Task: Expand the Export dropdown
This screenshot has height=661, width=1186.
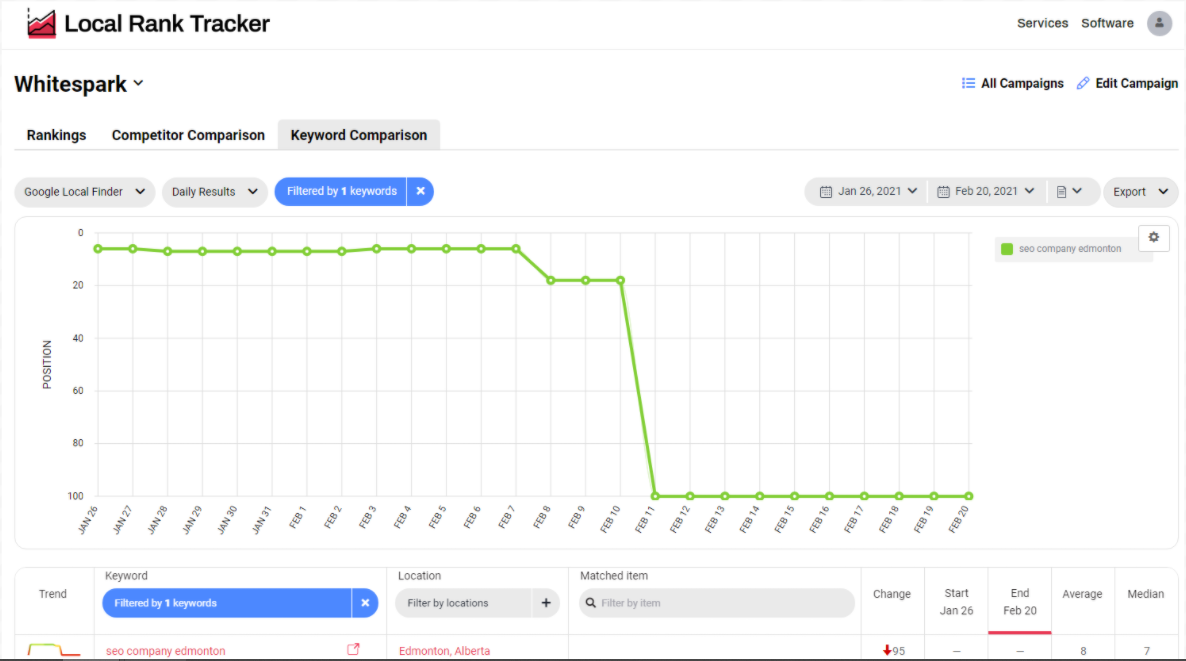Action: [x=1140, y=192]
